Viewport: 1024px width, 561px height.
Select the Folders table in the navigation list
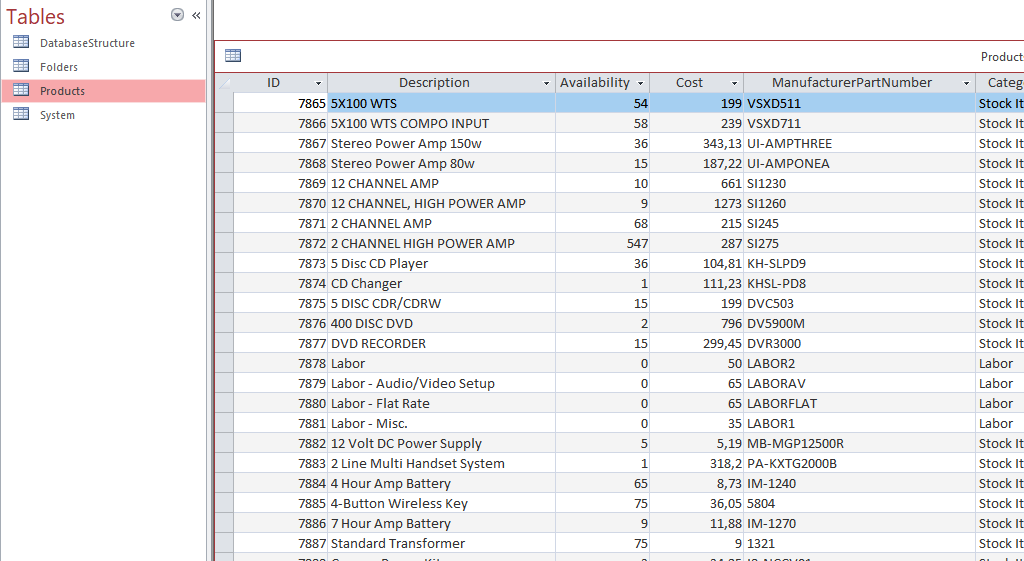click(59, 67)
